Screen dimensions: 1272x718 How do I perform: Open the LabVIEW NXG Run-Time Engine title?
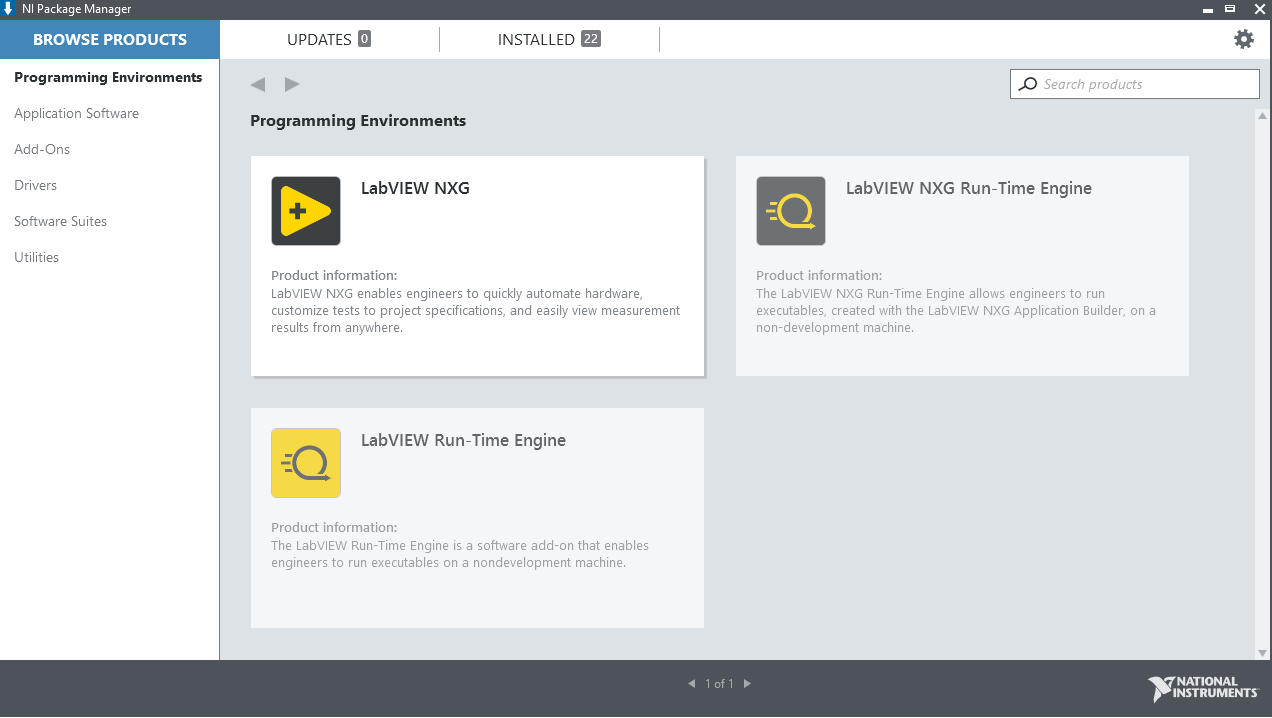pyautogui.click(x=969, y=188)
